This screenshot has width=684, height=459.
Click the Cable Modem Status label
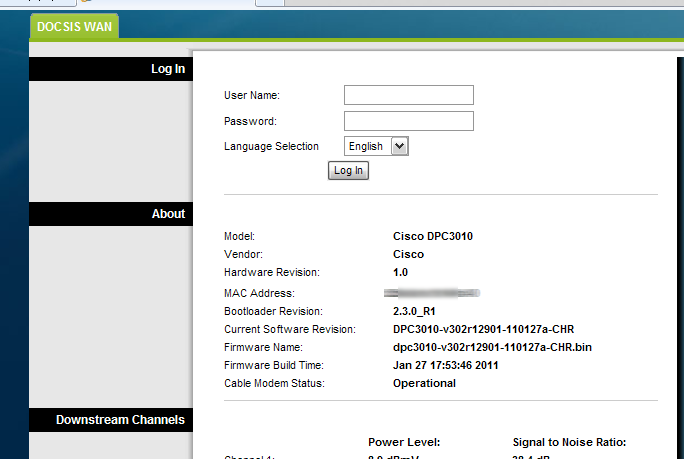pos(274,383)
